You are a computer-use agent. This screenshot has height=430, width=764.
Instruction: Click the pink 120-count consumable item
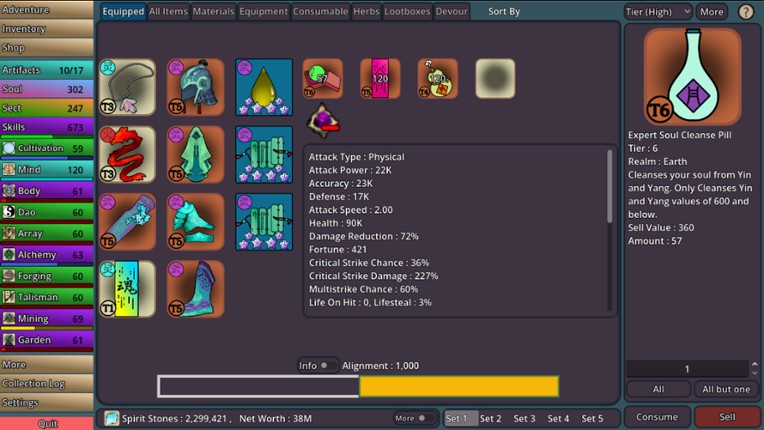click(x=380, y=79)
